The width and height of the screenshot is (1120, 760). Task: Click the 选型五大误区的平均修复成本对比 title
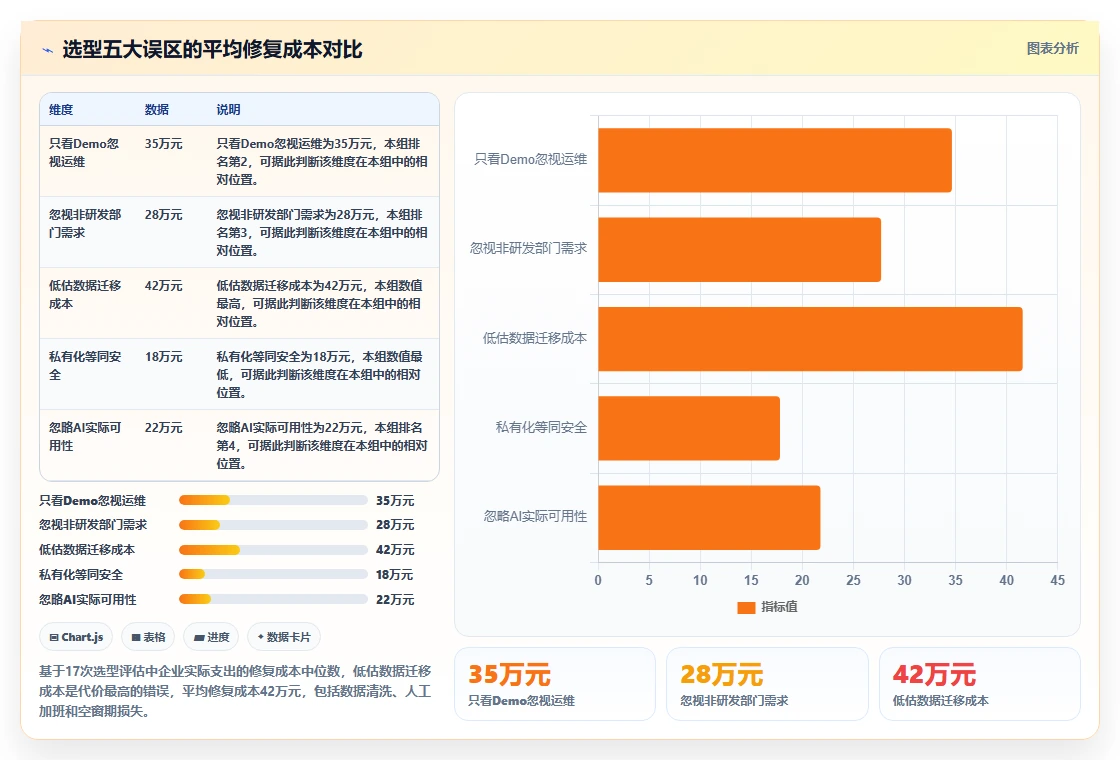tap(212, 49)
